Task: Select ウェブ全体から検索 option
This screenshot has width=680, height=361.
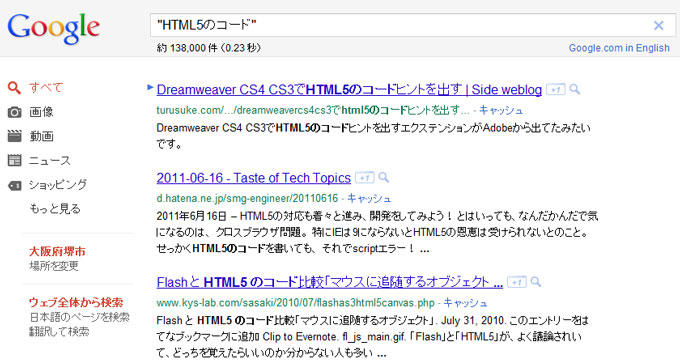Action: 76,302
